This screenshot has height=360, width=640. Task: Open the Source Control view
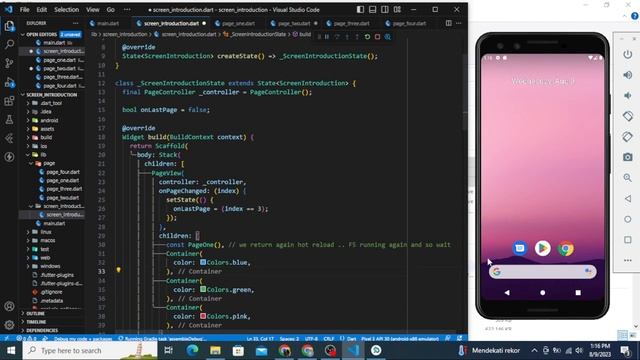9,63
